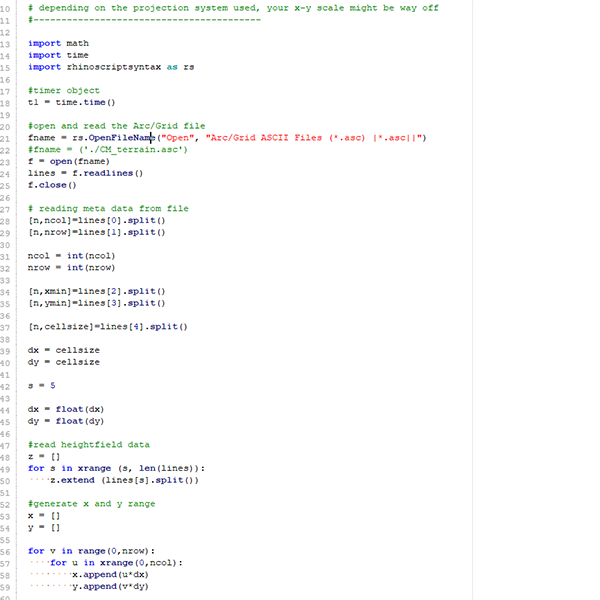This screenshot has height=600, width=600.
Task: Click the '[n,cellsize]=lines[4].split()' line
Action: (x=108, y=326)
